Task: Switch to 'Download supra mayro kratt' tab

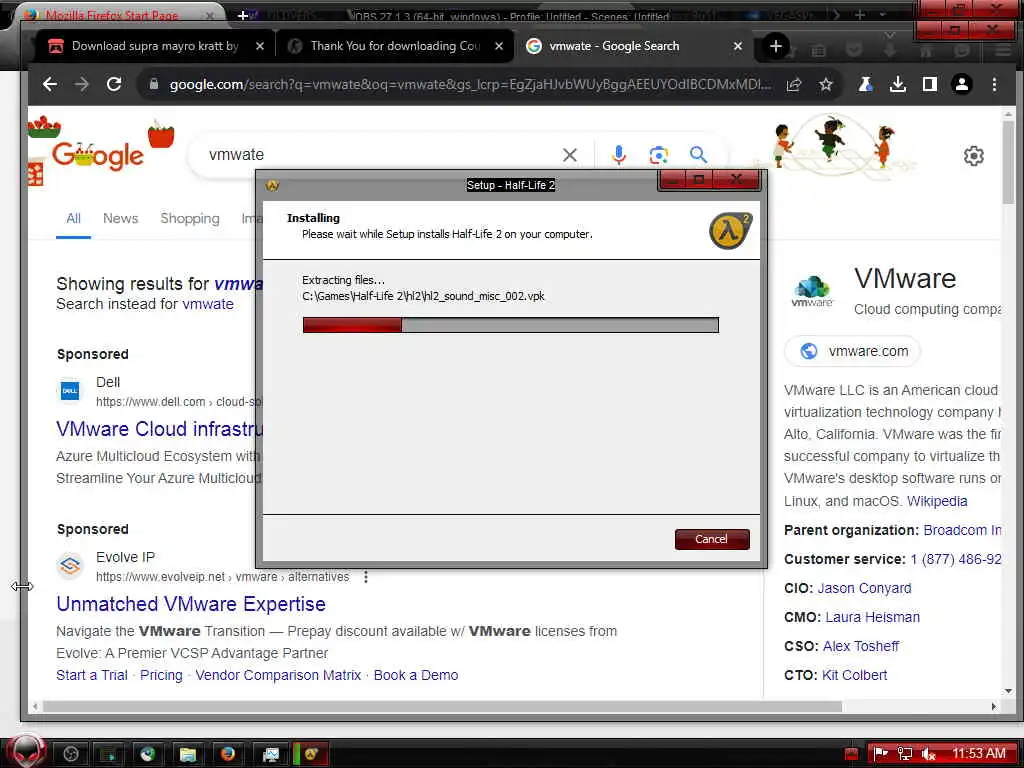Action: (x=155, y=46)
